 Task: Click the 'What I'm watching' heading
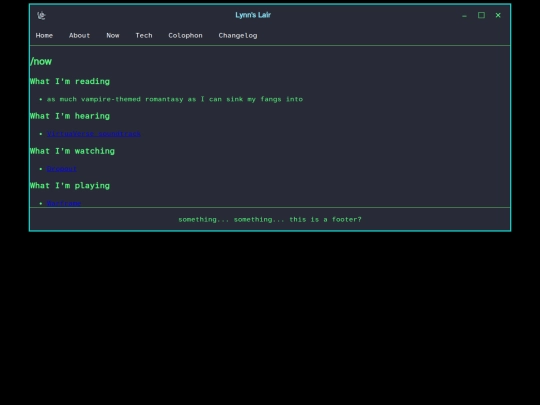point(72,151)
